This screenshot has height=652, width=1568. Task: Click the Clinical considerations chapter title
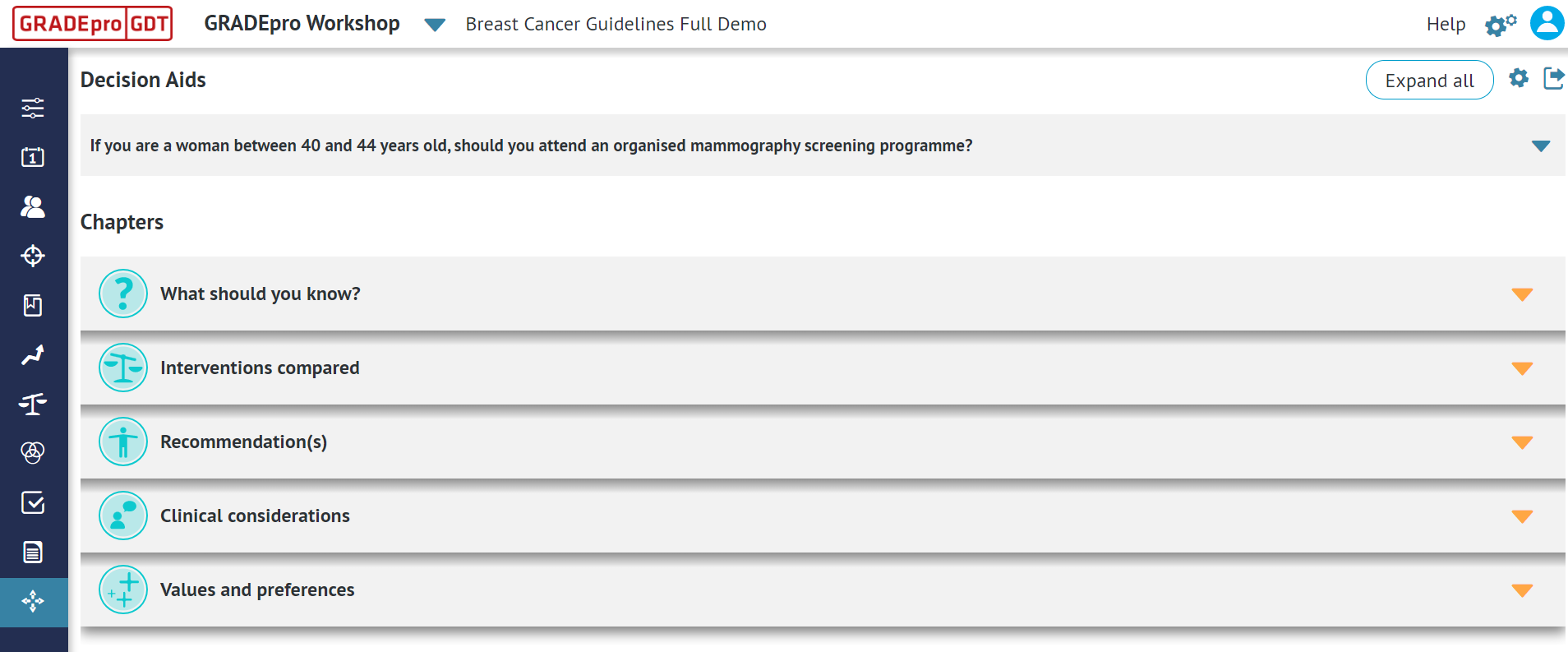pos(255,516)
